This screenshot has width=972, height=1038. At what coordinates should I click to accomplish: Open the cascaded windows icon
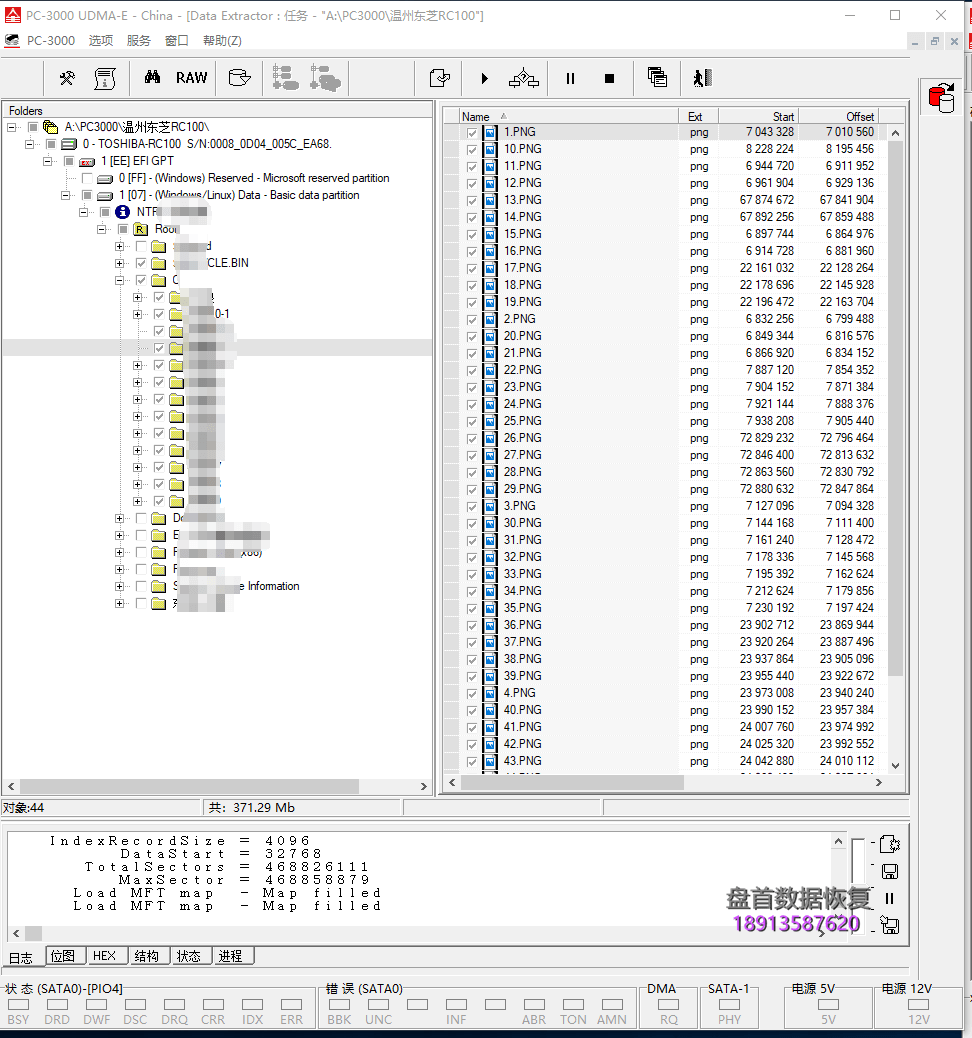coord(657,77)
